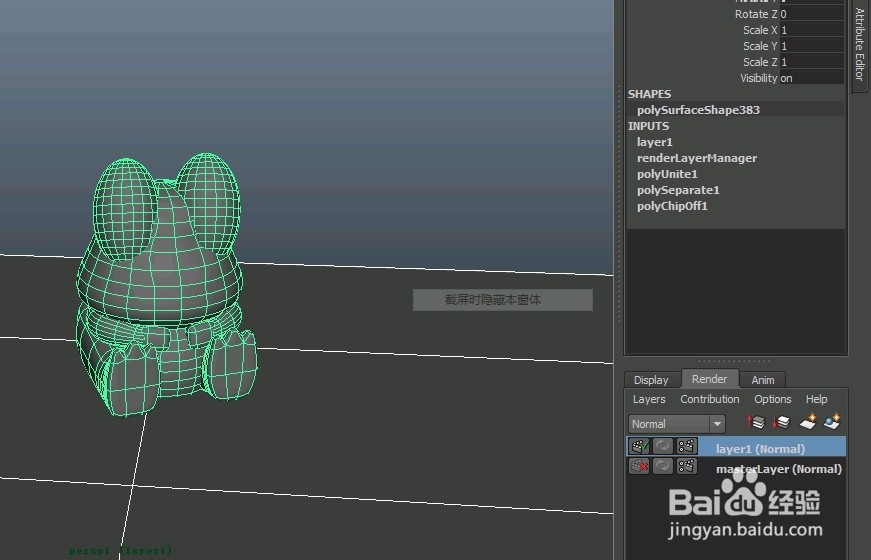
Task: Switch to the Render tab
Action: (x=709, y=379)
